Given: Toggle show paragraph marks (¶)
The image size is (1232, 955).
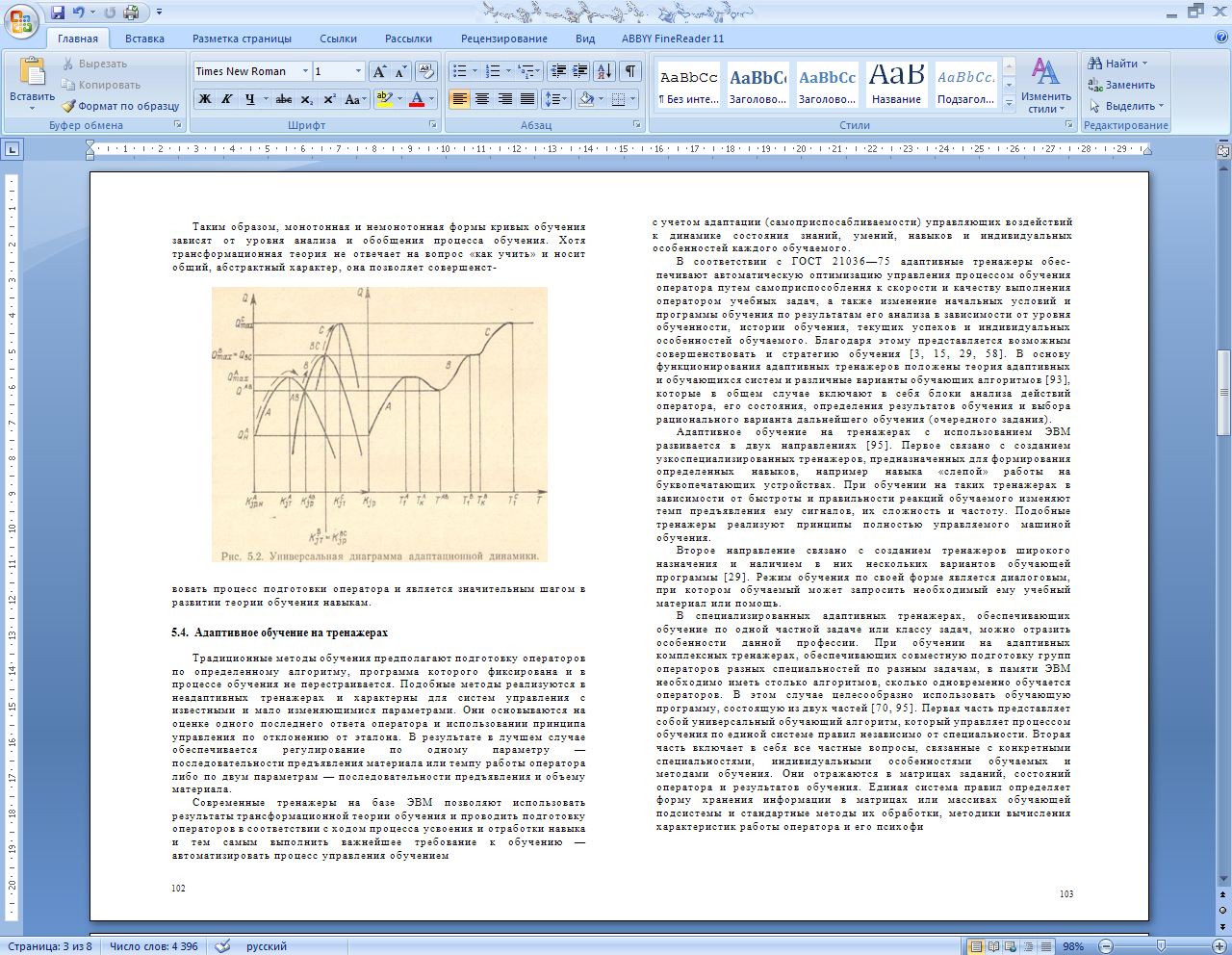Looking at the screenshot, I should 629,71.
